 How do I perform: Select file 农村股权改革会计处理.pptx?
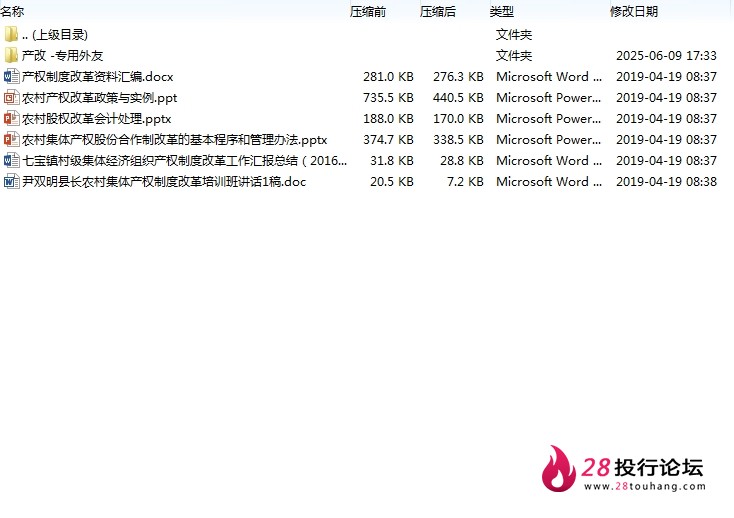[96, 119]
